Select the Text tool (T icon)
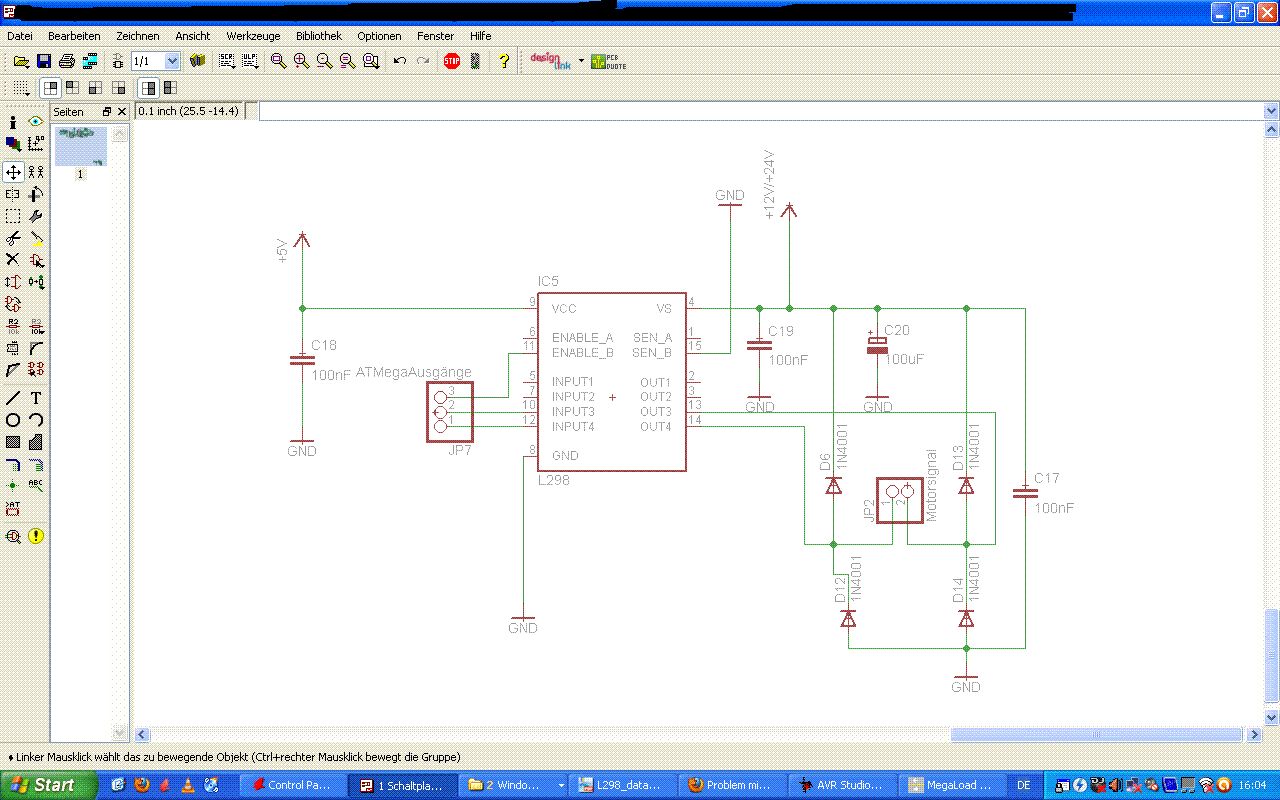 [36, 398]
